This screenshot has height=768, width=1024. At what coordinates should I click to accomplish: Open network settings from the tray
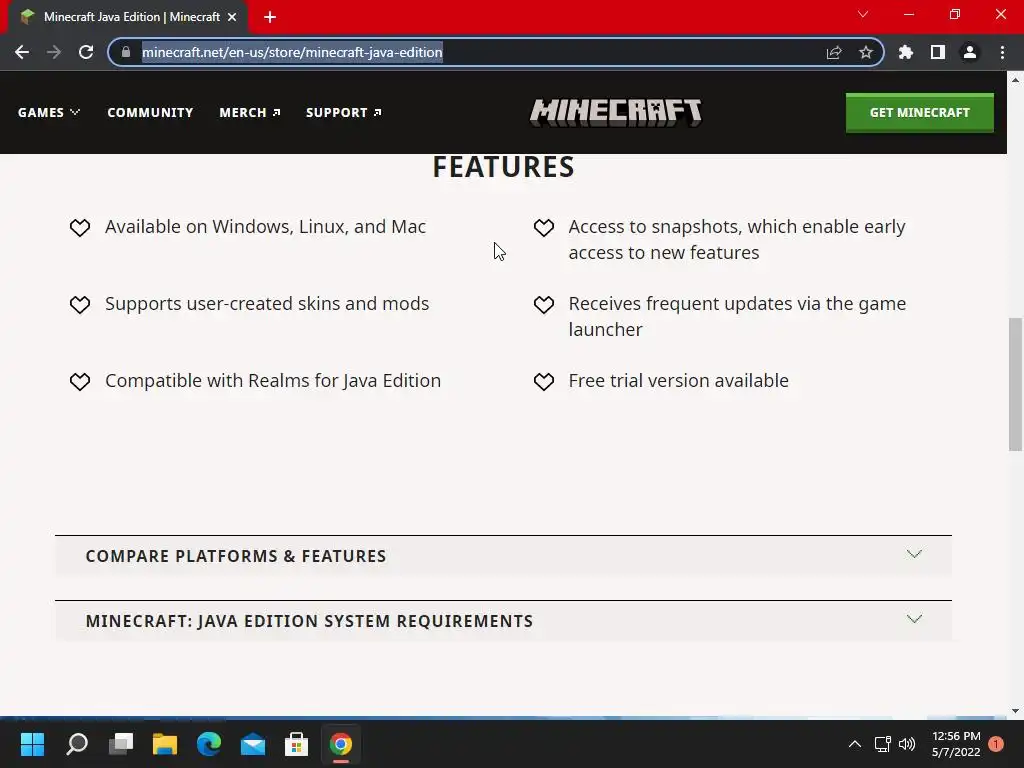coord(883,744)
